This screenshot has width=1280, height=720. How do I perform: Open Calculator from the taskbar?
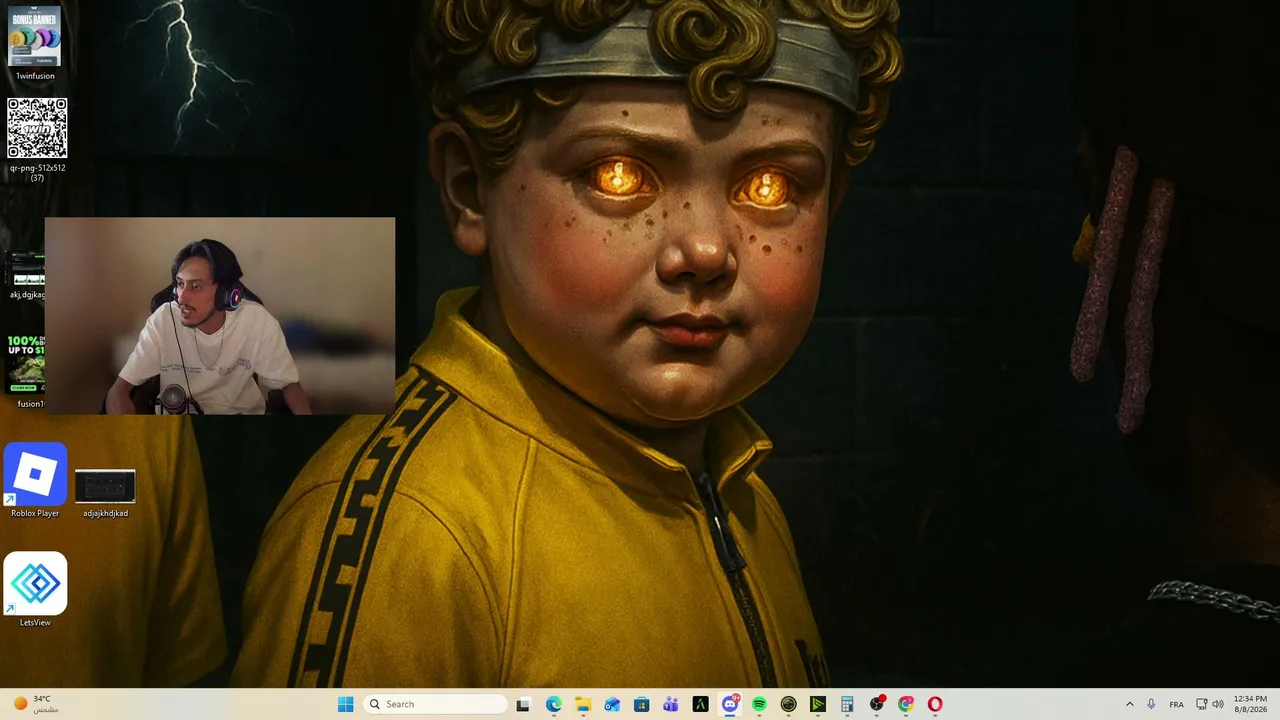(847, 704)
